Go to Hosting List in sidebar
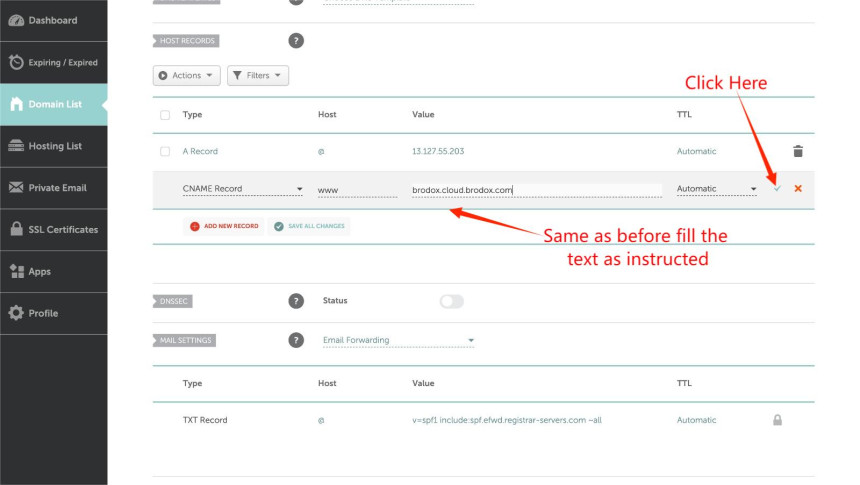 pyautogui.click(x=53, y=146)
